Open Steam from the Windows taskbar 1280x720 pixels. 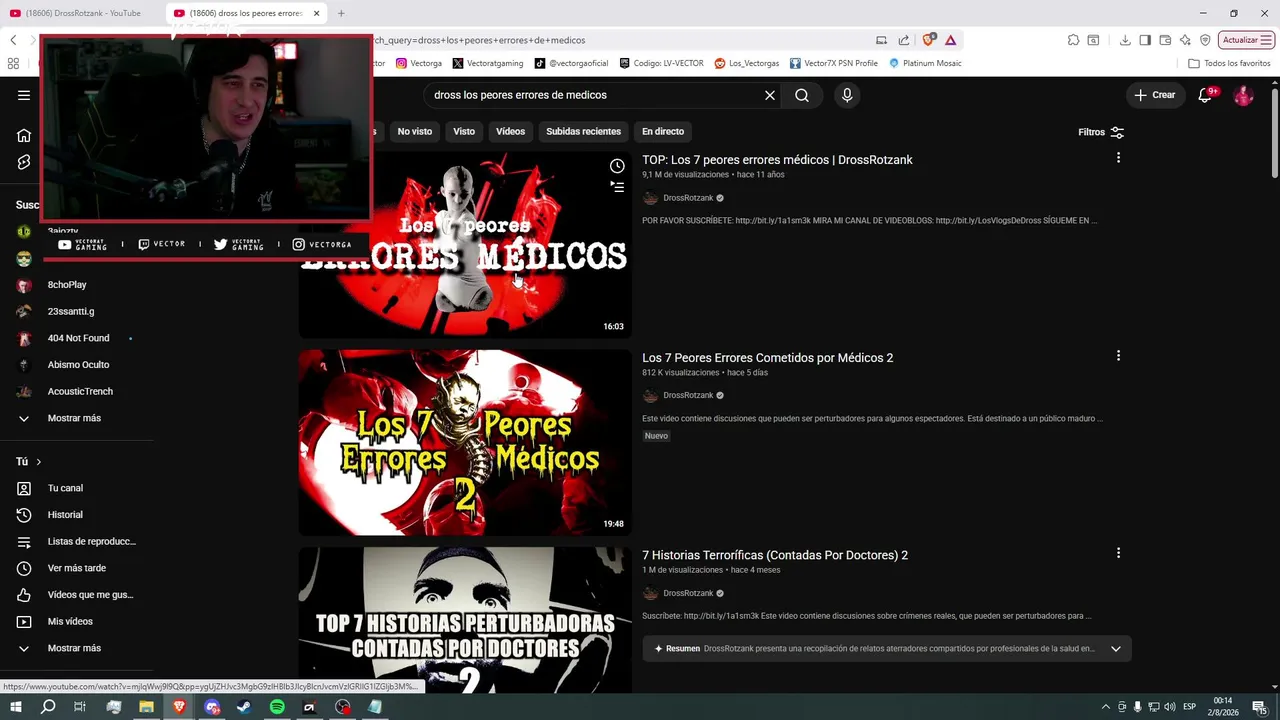(x=244, y=707)
